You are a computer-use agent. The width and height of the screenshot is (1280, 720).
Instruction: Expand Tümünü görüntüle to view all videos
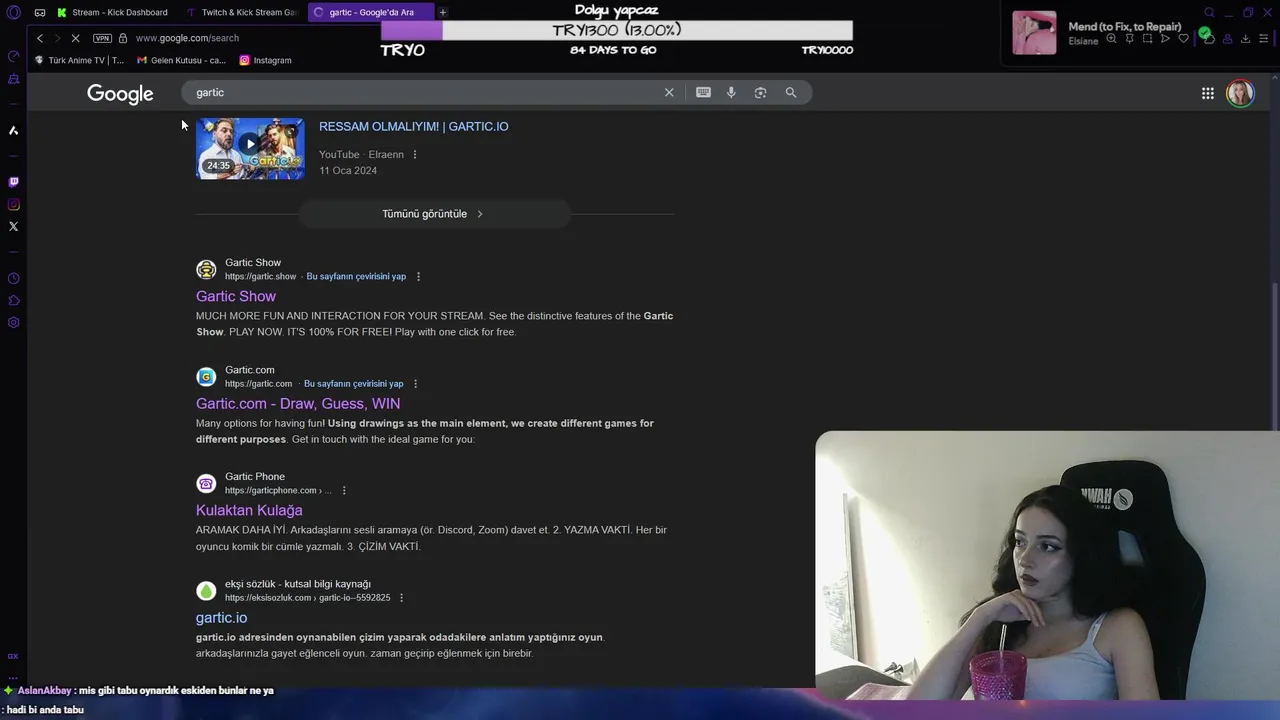click(x=434, y=214)
